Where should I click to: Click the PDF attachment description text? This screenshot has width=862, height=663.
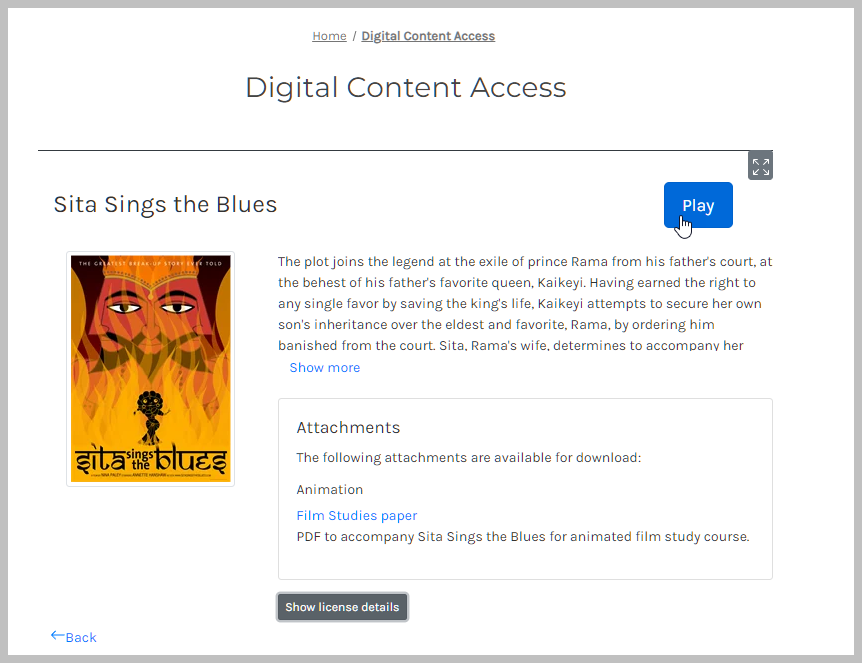click(523, 537)
